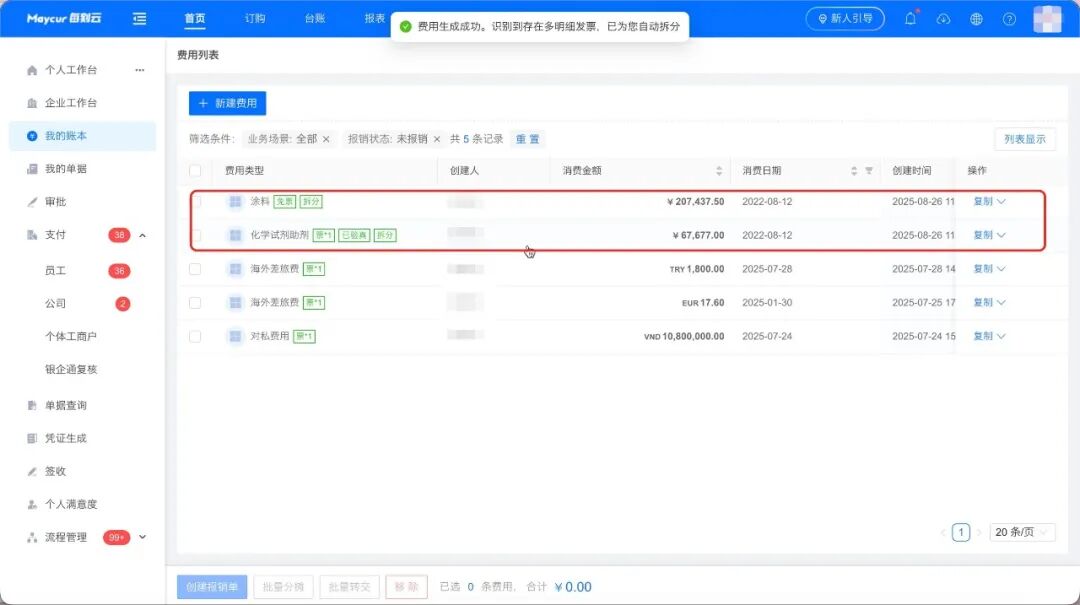1080x605 pixels.
Task: Click the filter icon in 消费日期 column
Action: (869, 171)
